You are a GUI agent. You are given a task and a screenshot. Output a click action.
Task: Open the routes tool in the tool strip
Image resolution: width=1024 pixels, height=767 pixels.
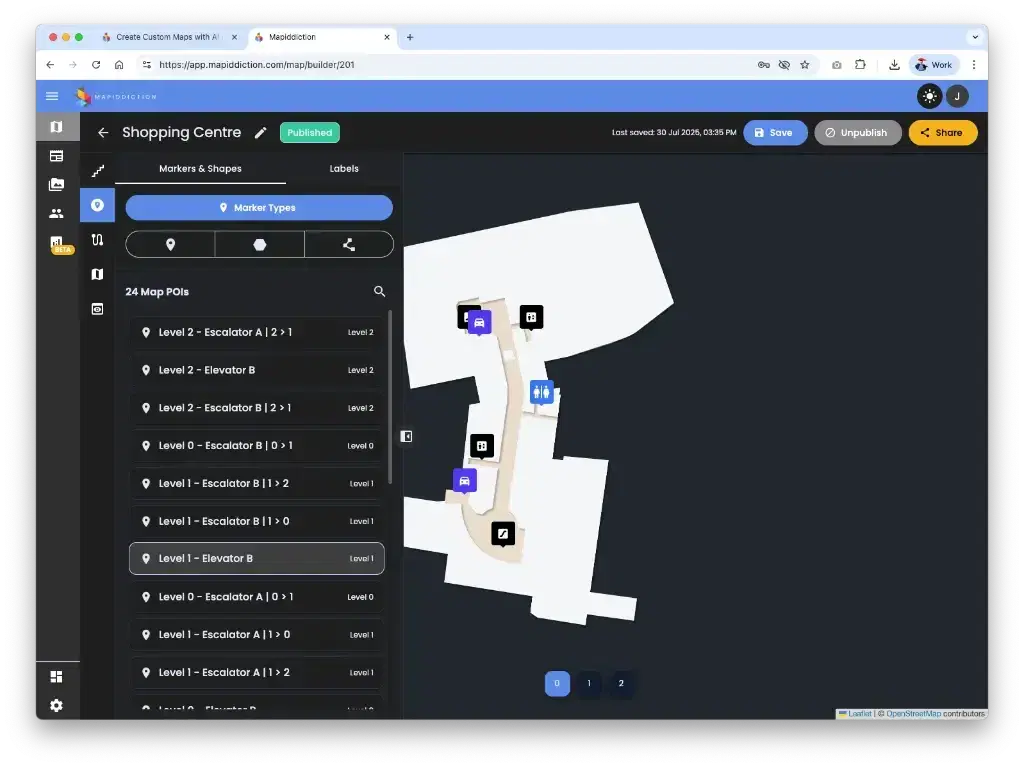(x=97, y=240)
